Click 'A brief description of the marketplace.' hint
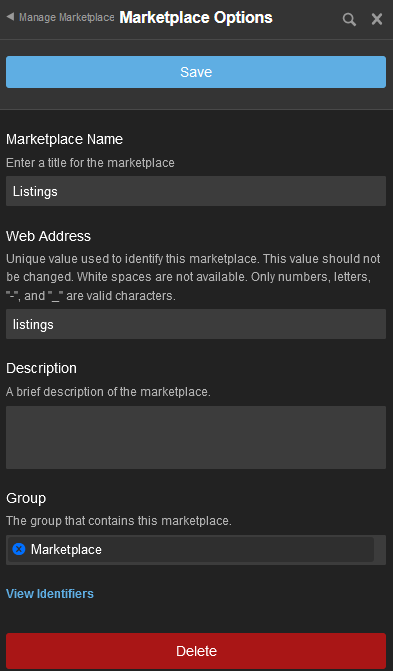 (x=108, y=392)
